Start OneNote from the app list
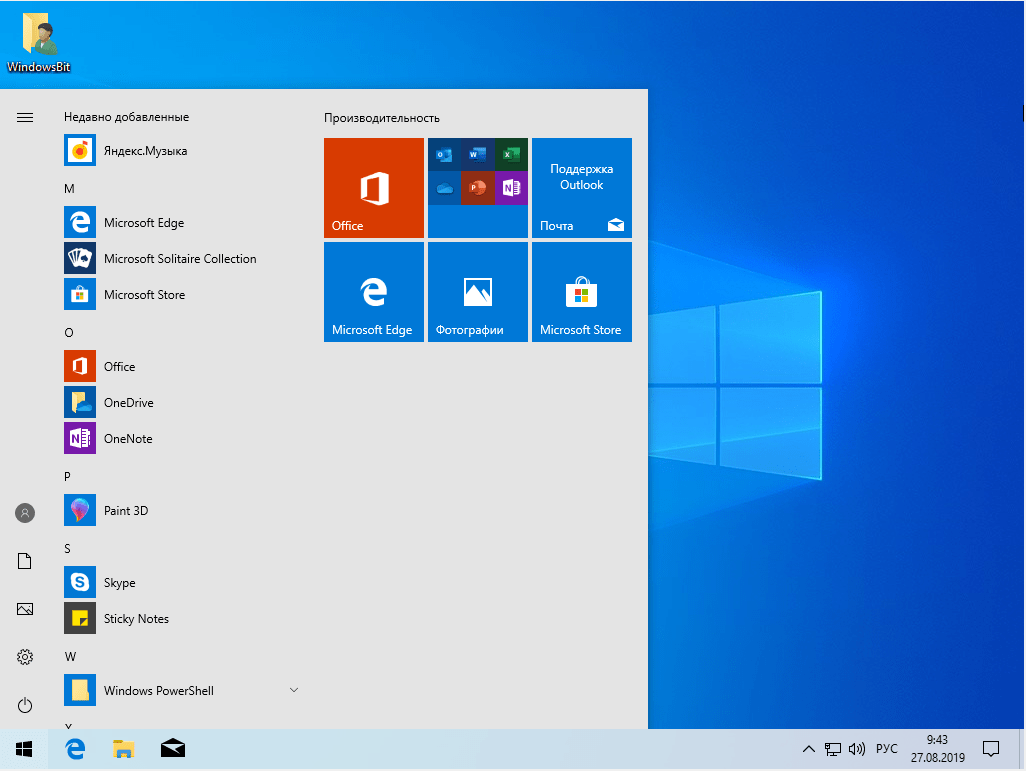This screenshot has width=1026, height=771. tap(130, 438)
